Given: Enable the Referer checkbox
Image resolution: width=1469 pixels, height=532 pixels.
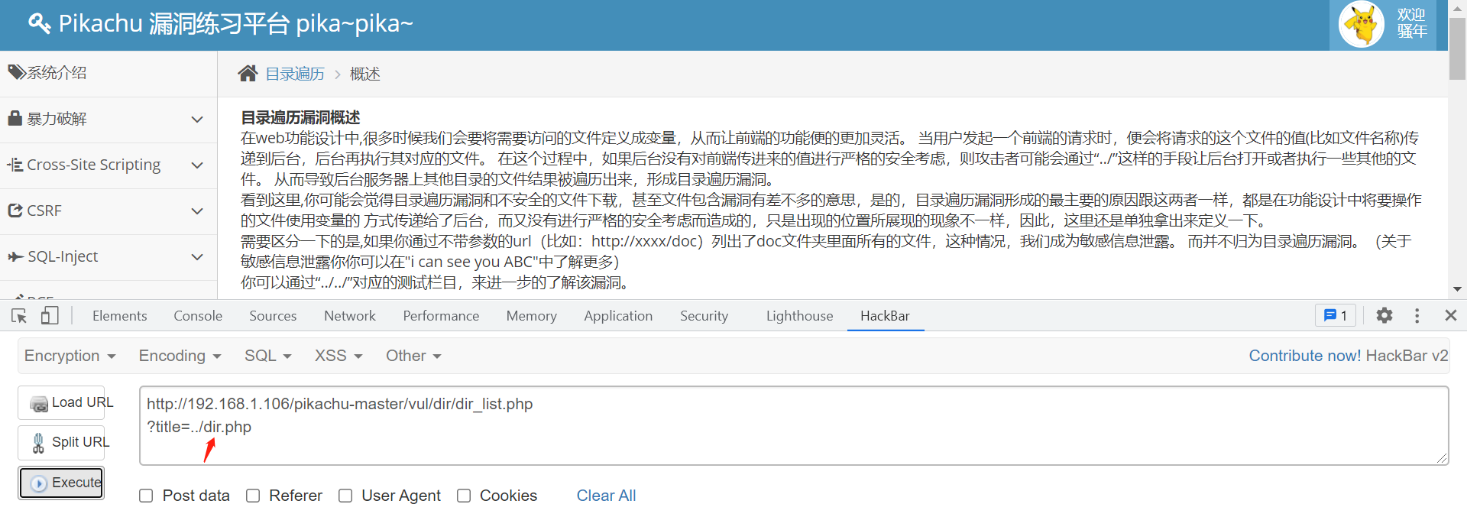Looking at the screenshot, I should pyautogui.click(x=253, y=496).
